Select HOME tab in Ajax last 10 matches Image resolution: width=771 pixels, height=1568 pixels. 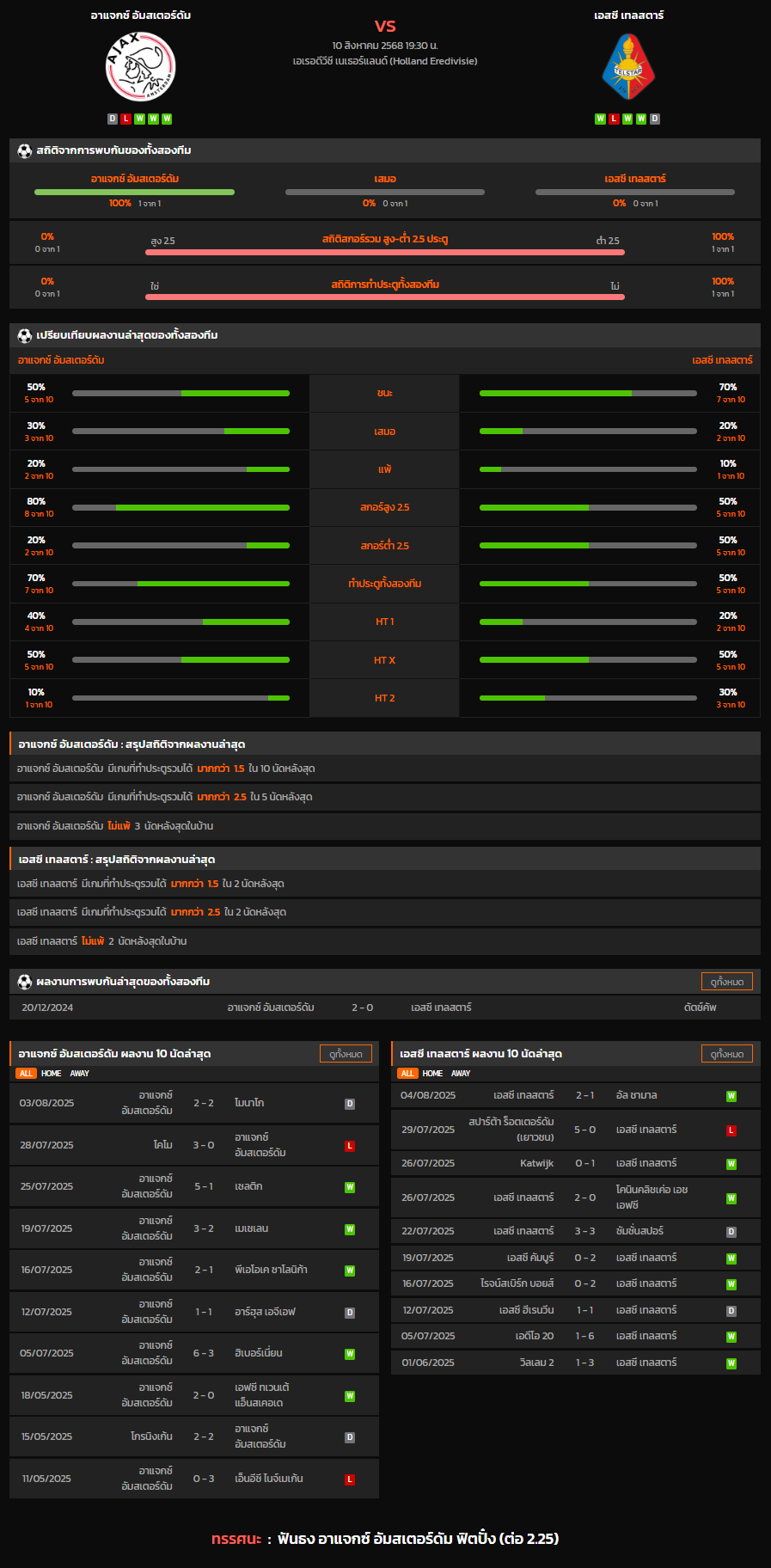tap(52, 1073)
